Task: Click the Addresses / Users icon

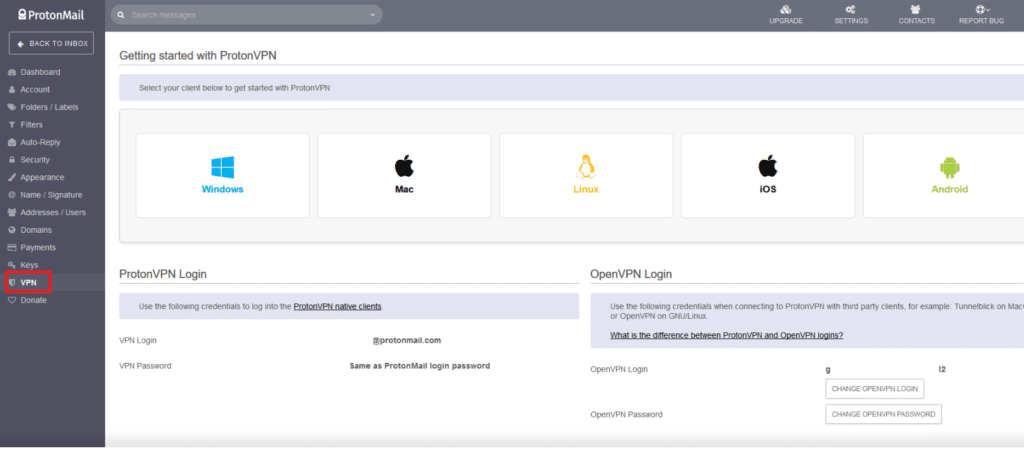Action: [x=12, y=212]
